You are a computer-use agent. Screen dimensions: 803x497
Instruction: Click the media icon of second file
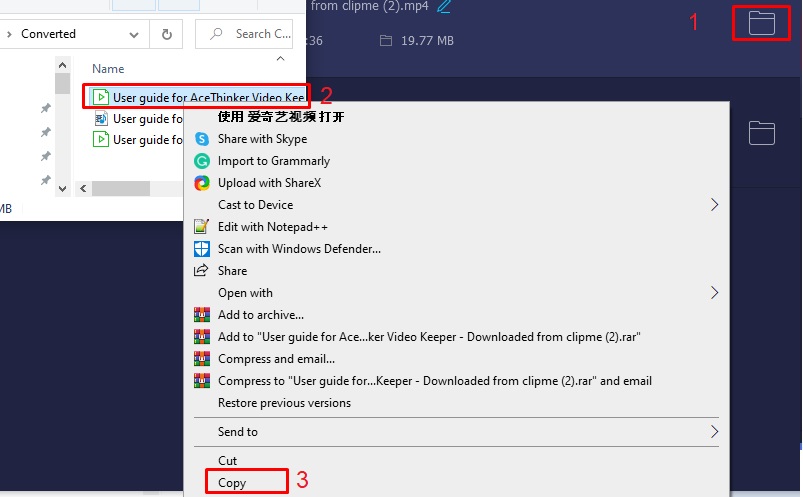click(101, 119)
